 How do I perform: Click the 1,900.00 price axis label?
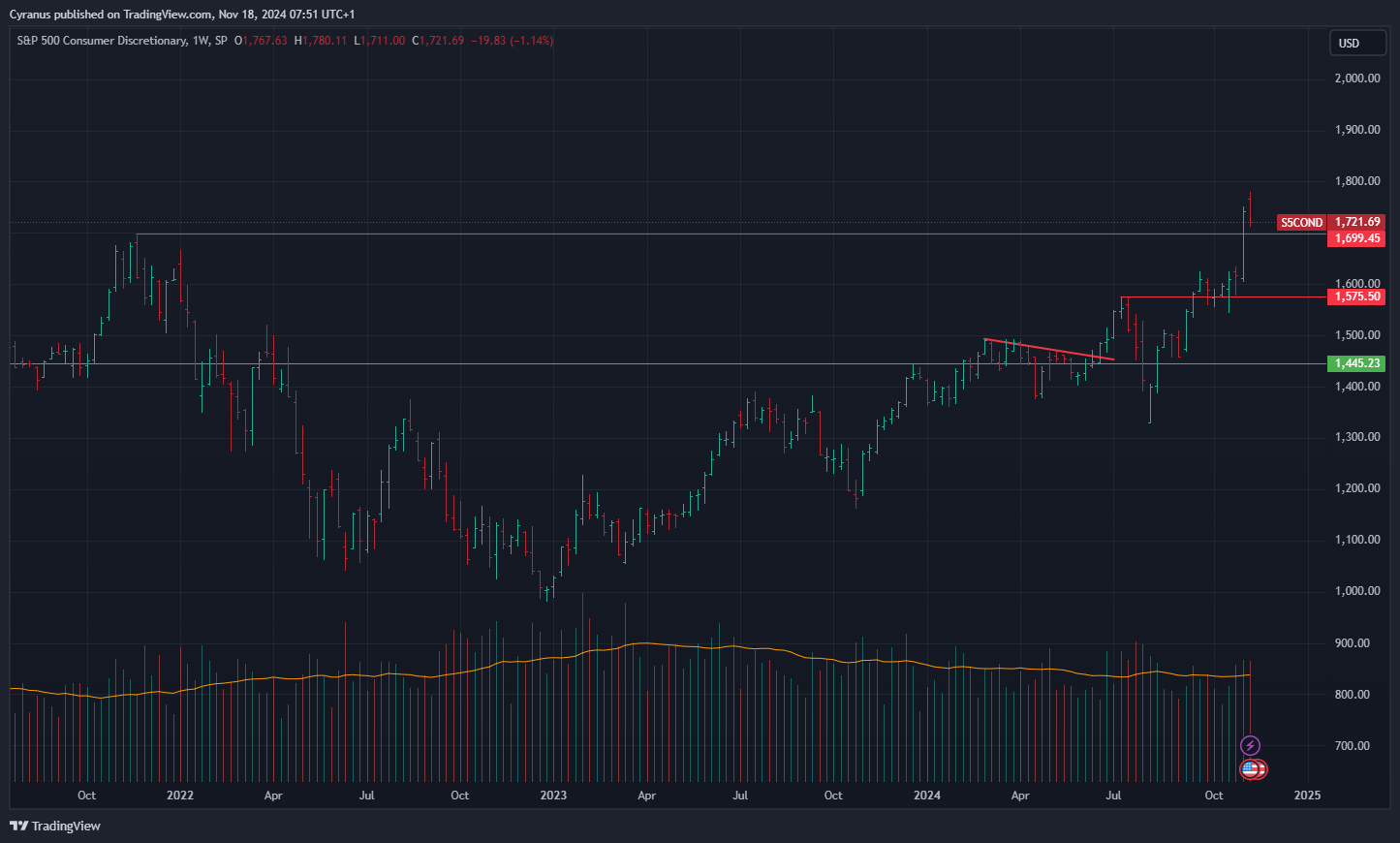click(x=1357, y=130)
